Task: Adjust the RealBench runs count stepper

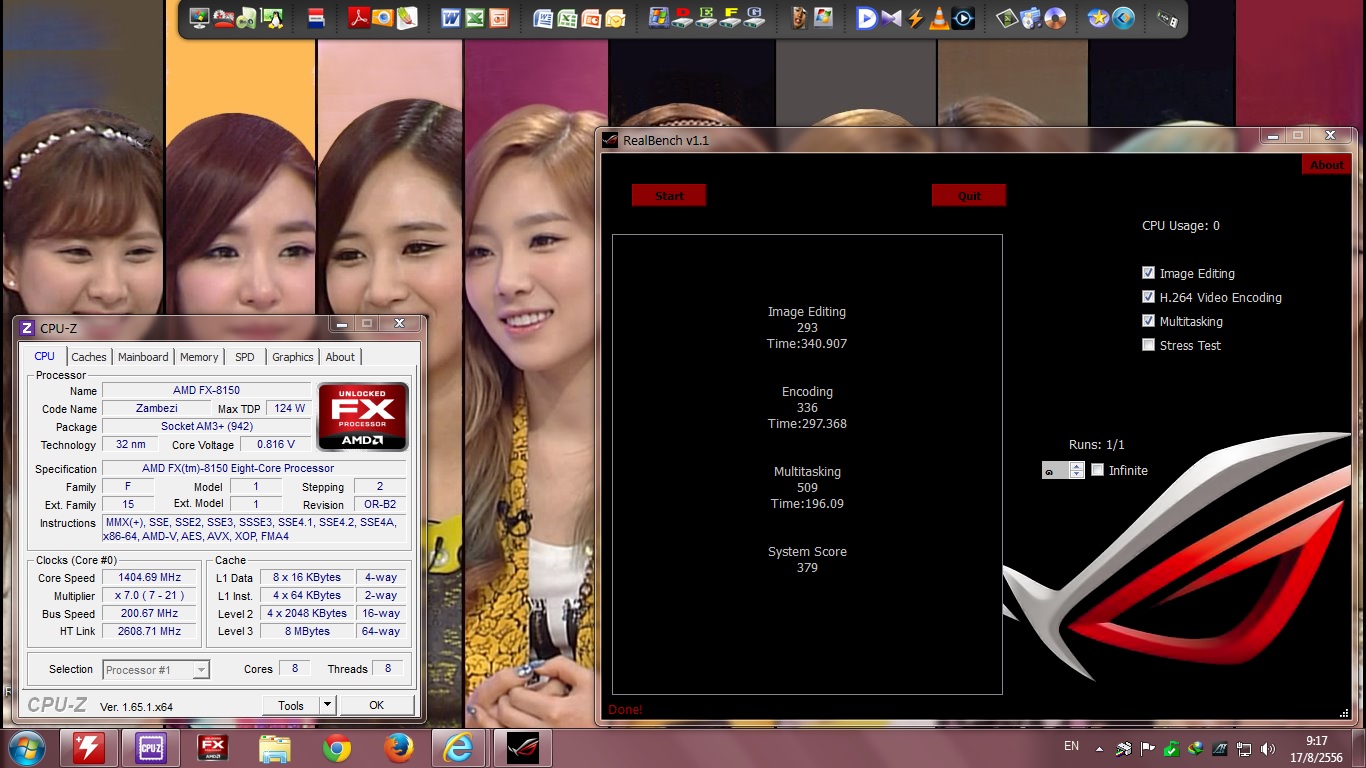Action: 1077,470
